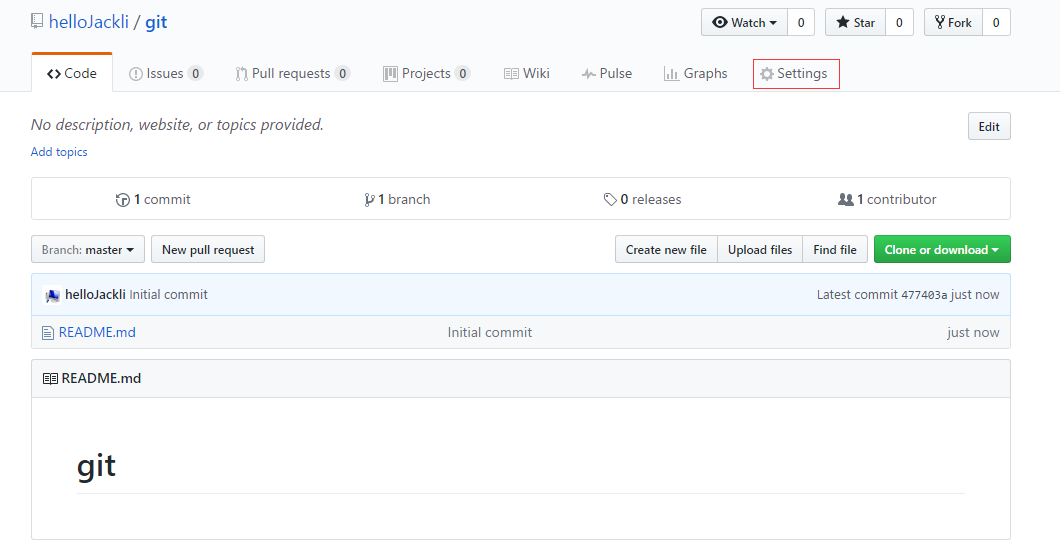Click the just now timestamp in README.md row
This screenshot has height=544, width=1060.
coord(973,332)
